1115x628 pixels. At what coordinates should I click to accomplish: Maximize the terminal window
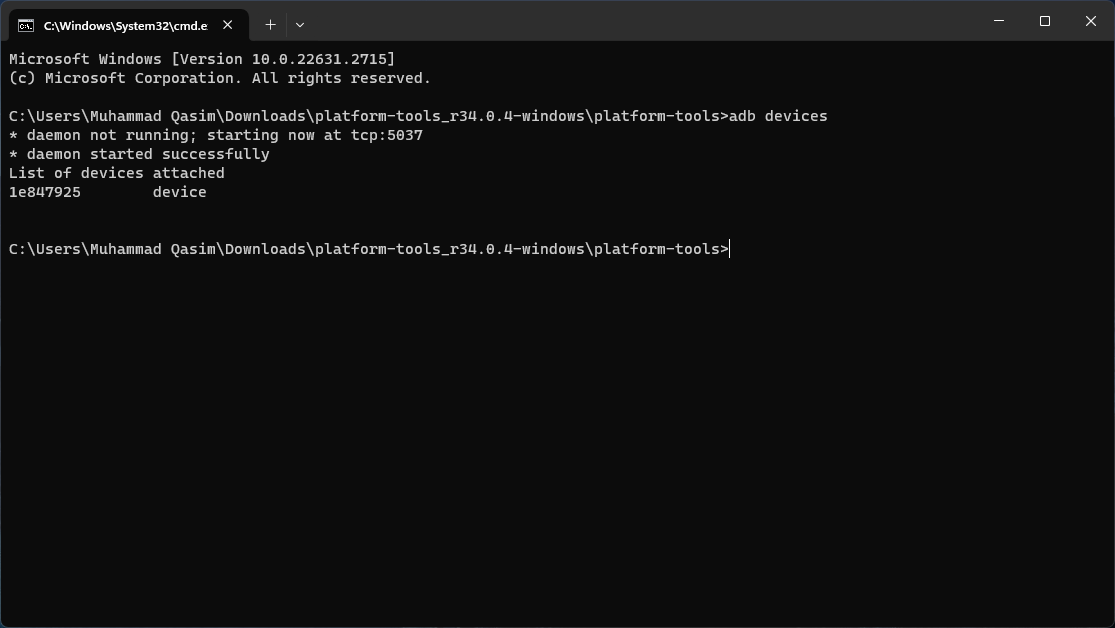click(x=1045, y=21)
